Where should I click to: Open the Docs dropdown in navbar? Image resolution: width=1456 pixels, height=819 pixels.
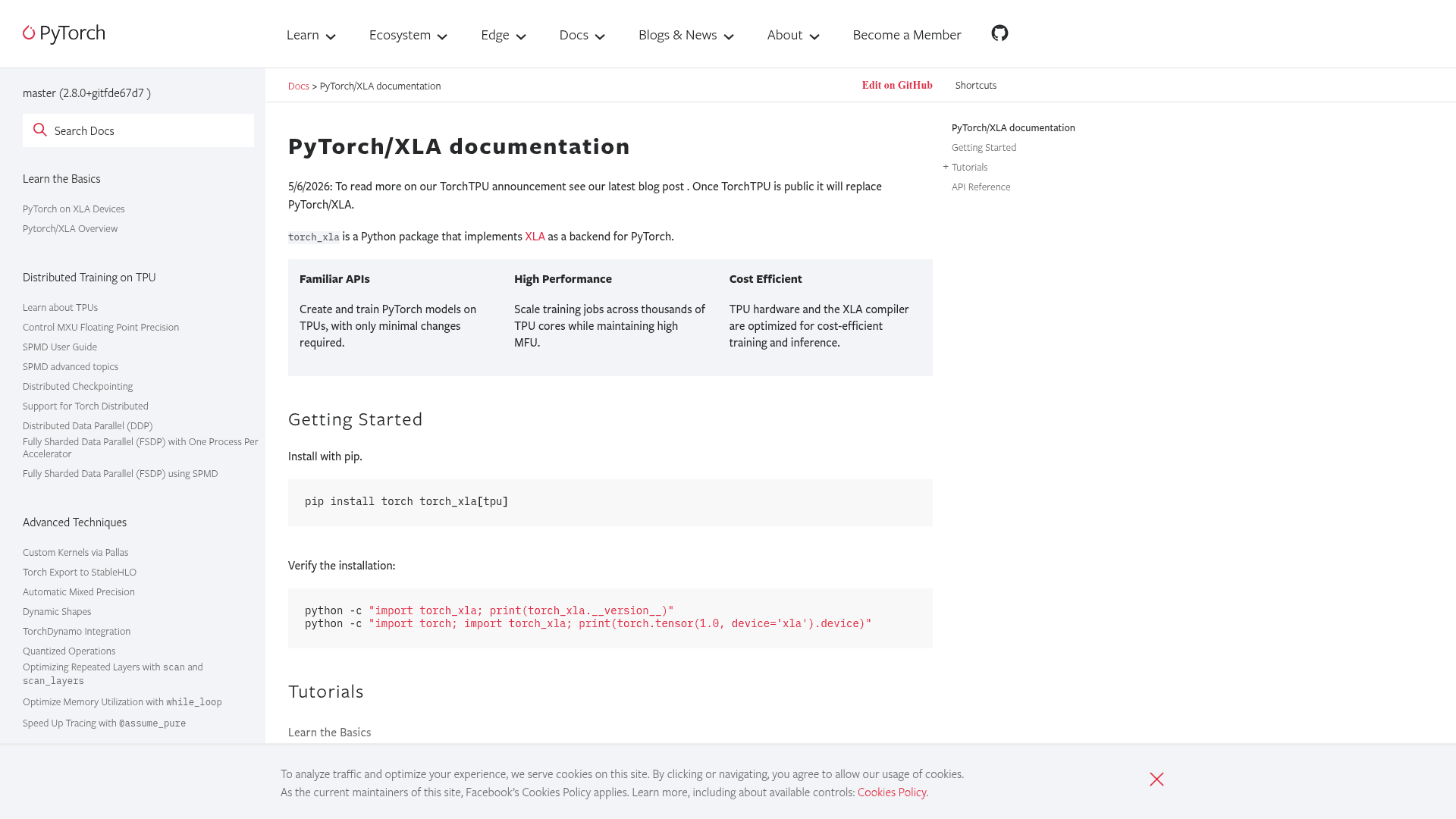pos(582,35)
